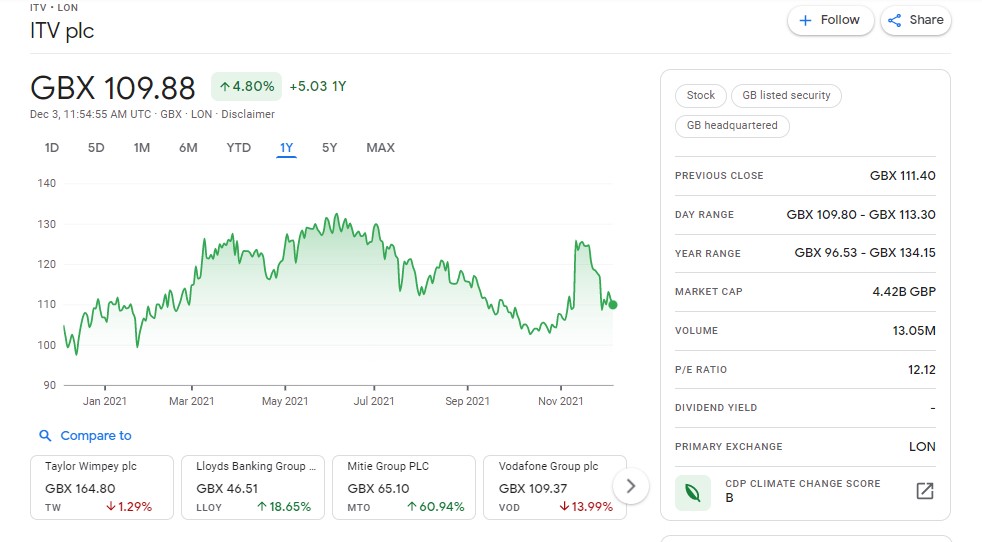Click the PREVIOUS CLOSE value GBX 111.40
The image size is (982, 542).
(x=902, y=176)
